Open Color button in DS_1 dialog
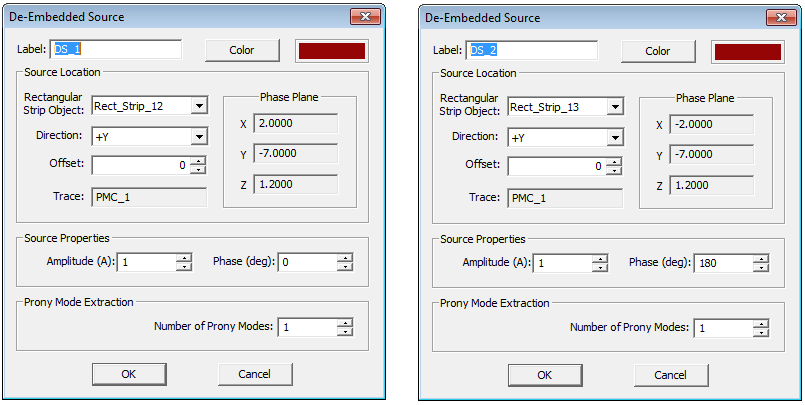This screenshot has height=405, width=805. click(242, 50)
